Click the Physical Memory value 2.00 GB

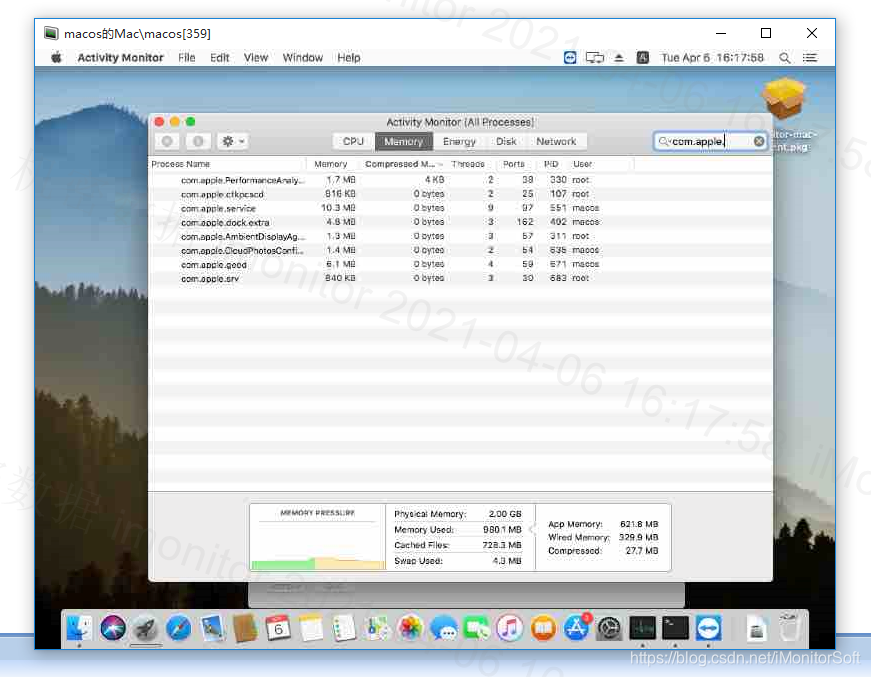505,514
